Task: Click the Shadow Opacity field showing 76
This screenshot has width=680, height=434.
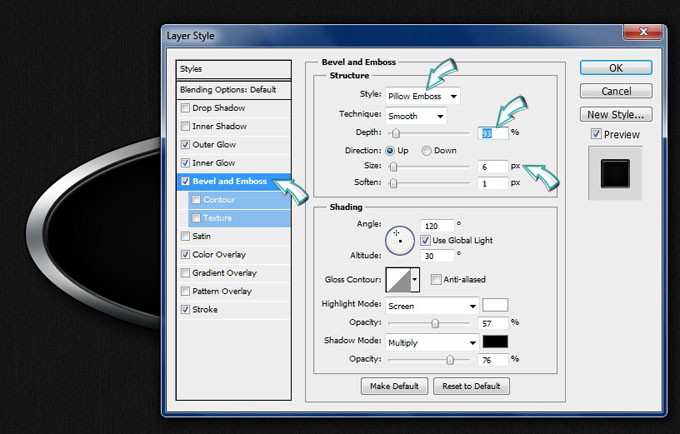Action: pyautogui.click(x=493, y=360)
